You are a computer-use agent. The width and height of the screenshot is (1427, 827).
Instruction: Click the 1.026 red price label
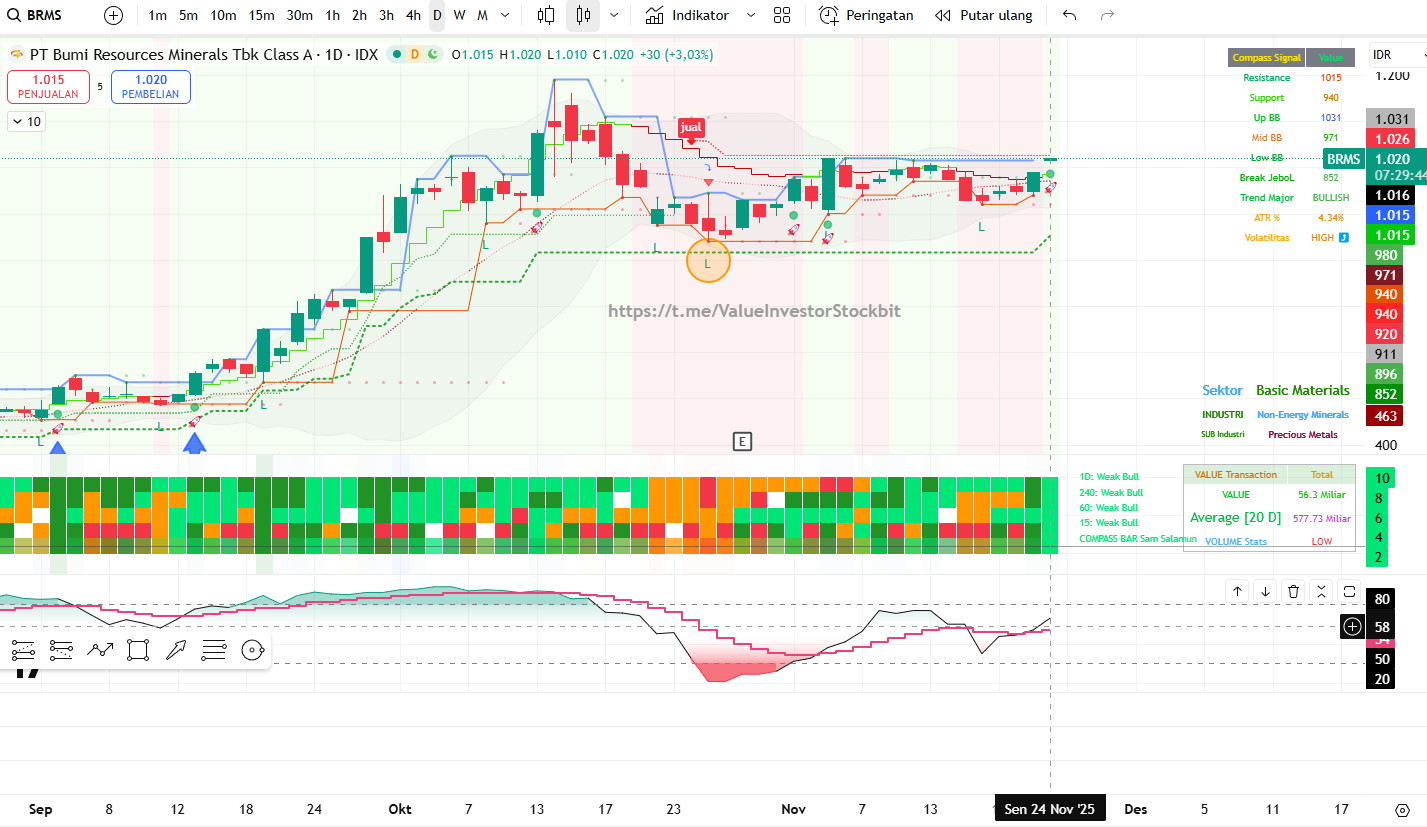coord(1392,139)
